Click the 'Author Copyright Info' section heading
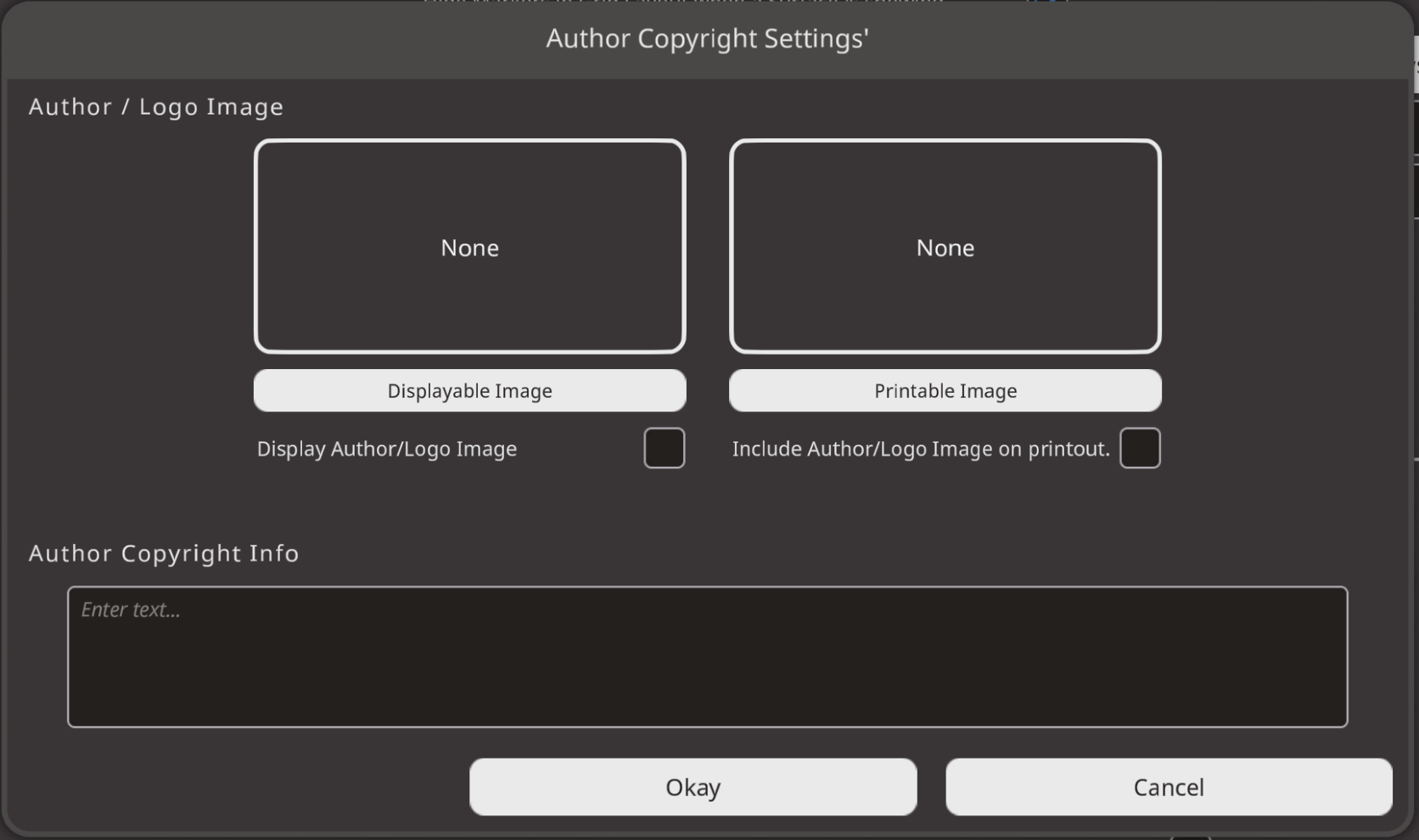 pos(164,553)
